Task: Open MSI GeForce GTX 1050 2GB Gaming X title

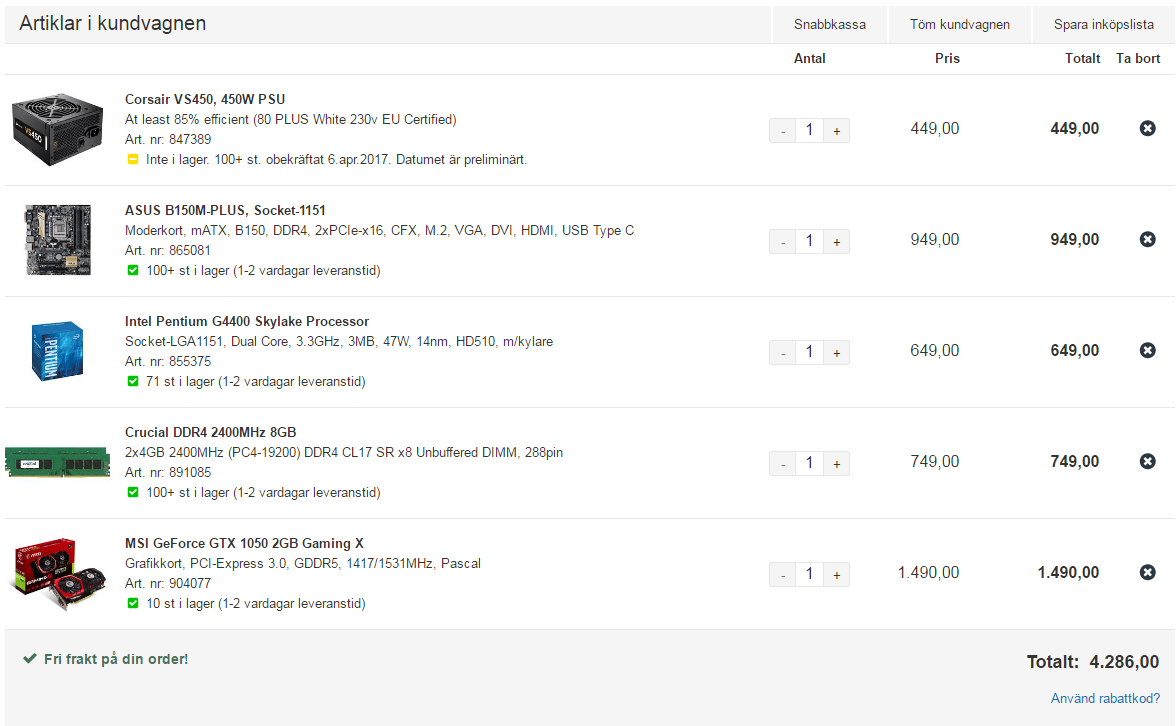Action: pos(244,543)
